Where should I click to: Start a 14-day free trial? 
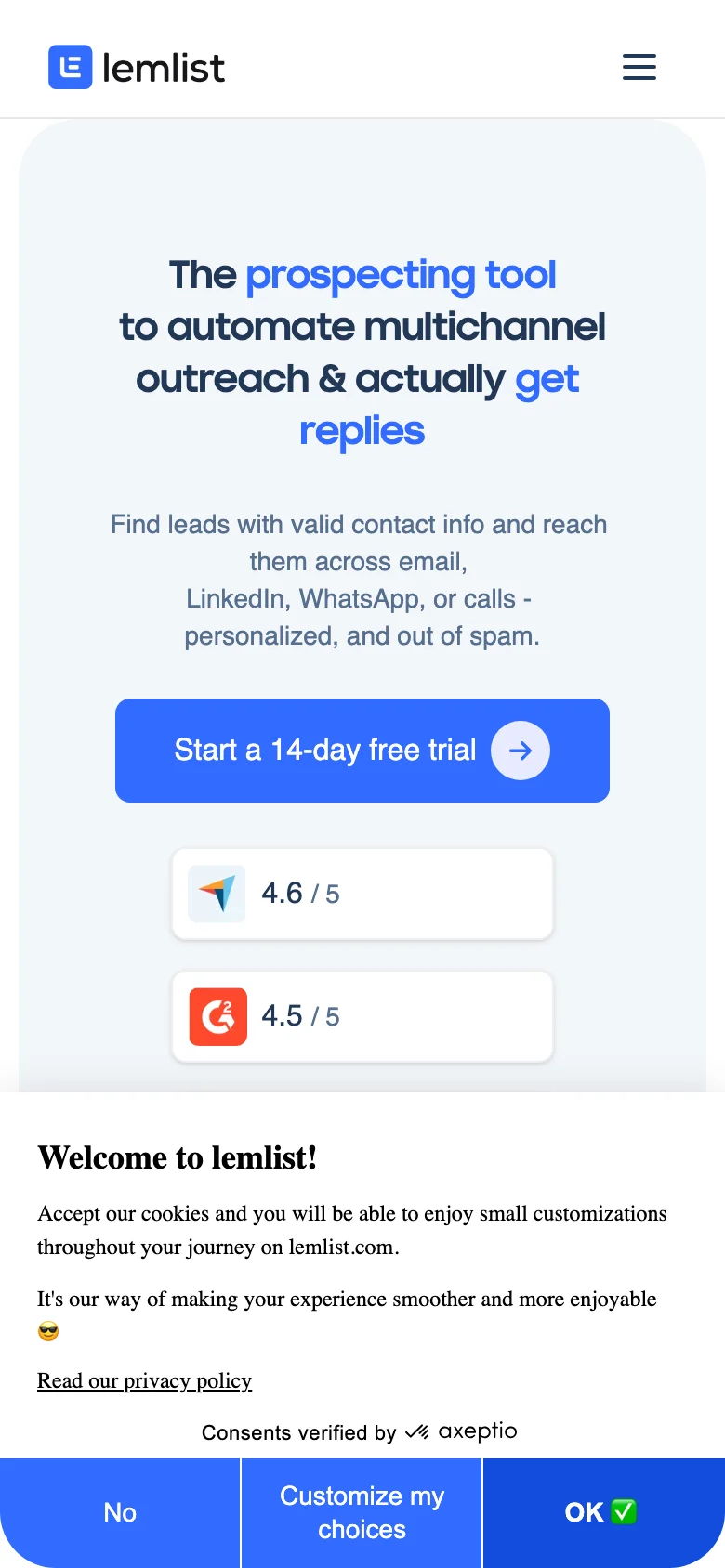pyautogui.click(x=362, y=751)
